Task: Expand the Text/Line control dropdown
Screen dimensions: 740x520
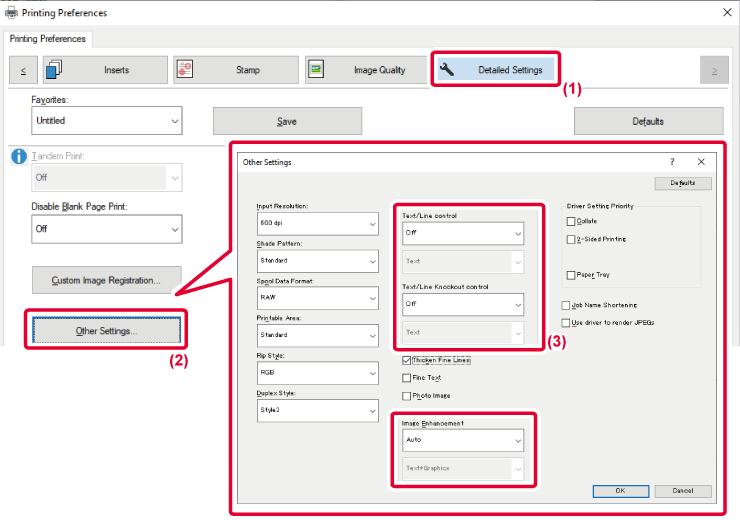Action: [x=462, y=233]
